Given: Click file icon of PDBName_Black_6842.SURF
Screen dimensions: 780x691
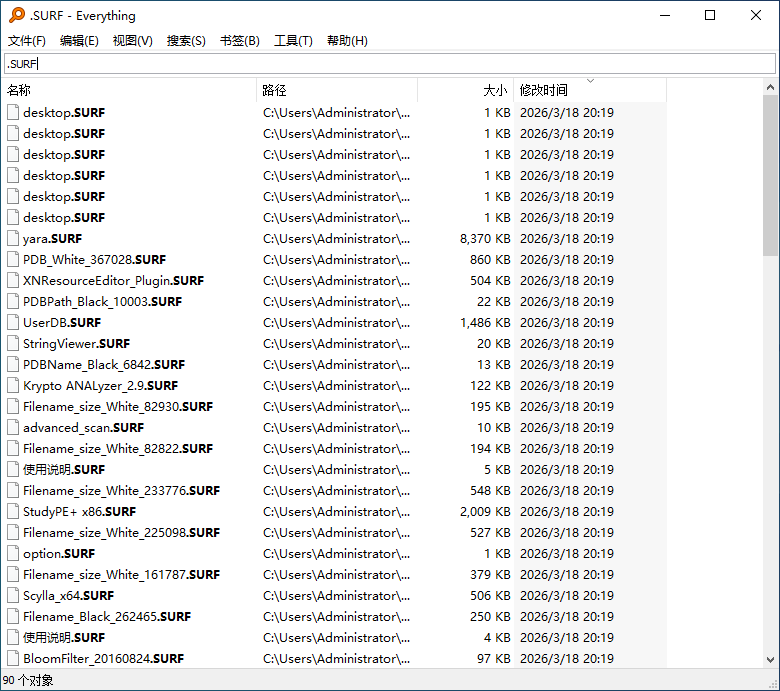Looking at the screenshot, I should point(13,365).
